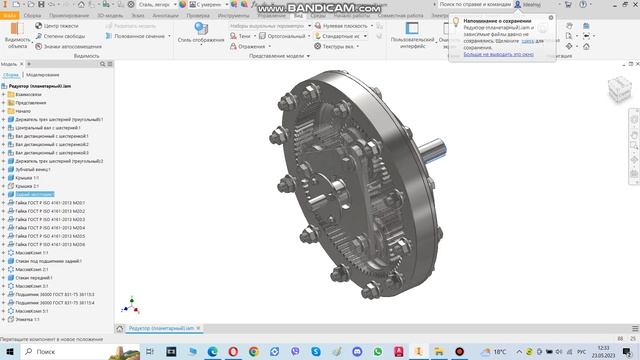640x360 pixels.
Task: Click the ViewCube in the viewport
Action: pos(619,89)
